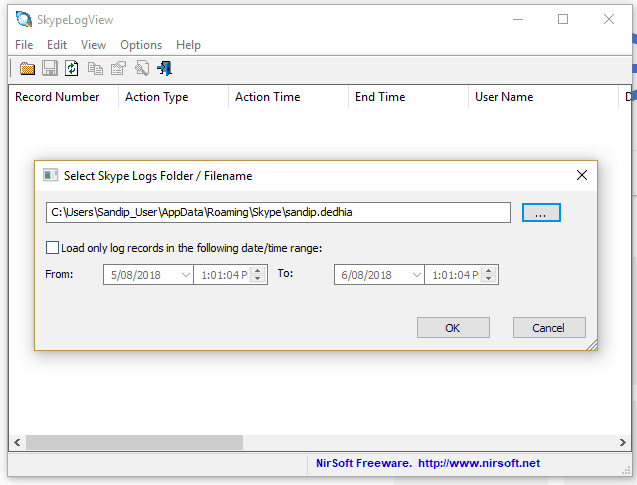The width and height of the screenshot is (637, 485).
Task: Sort by the End Time column header
Action: pyautogui.click(x=408, y=97)
